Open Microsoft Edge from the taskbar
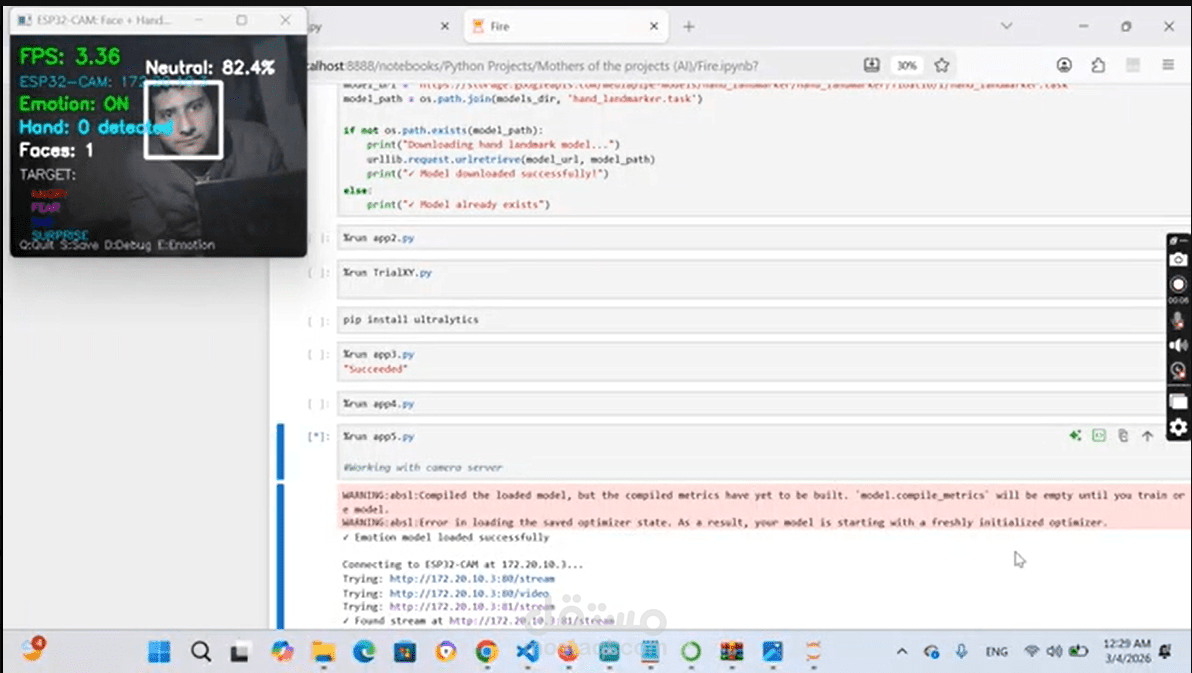 pyautogui.click(x=364, y=652)
